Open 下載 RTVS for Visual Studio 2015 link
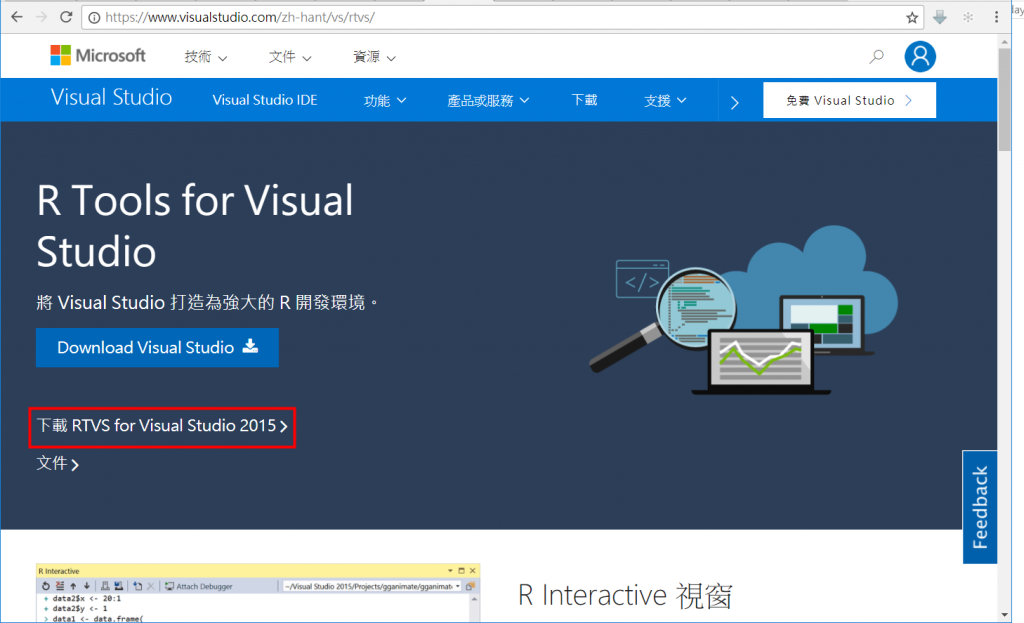This screenshot has height=623, width=1024. pyautogui.click(x=162, y=426)
